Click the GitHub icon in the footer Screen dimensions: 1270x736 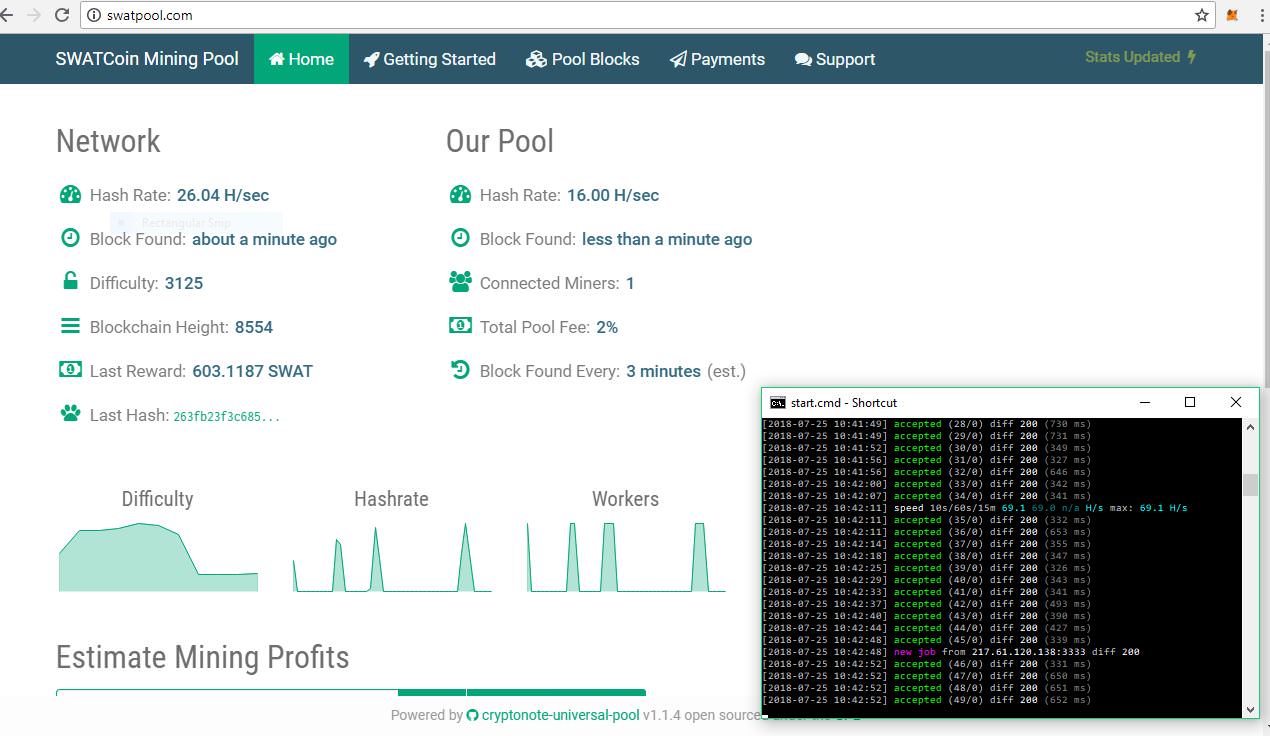[472, 715]
